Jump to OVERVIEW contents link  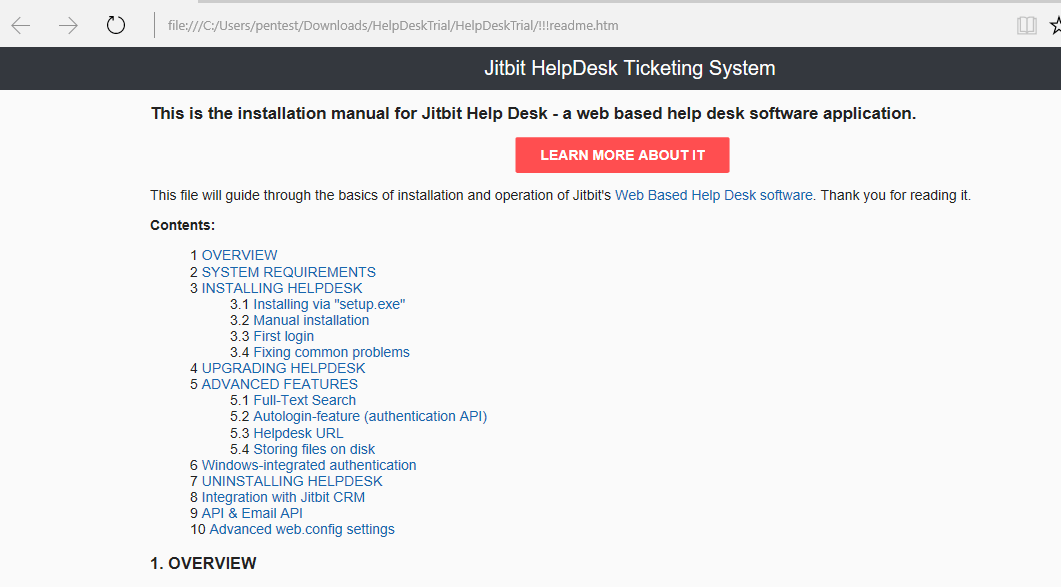point(239,255)
